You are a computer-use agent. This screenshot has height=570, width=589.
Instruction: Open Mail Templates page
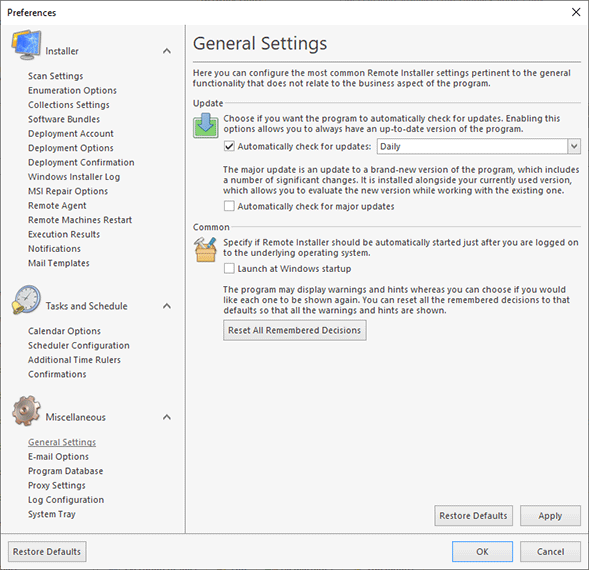click(59, 263)
